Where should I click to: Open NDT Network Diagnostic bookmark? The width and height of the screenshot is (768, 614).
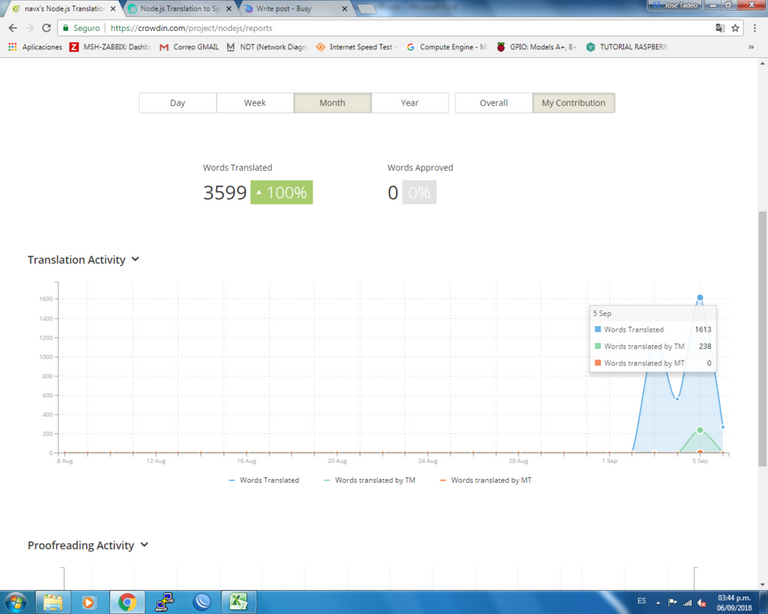point(266,47)
